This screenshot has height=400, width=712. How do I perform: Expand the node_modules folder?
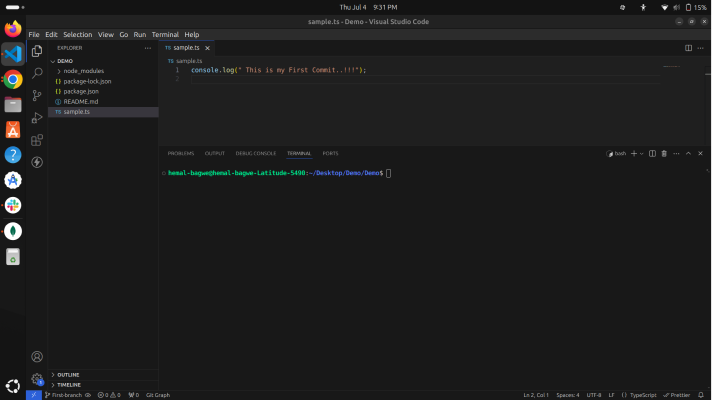[x=84, y=71]
